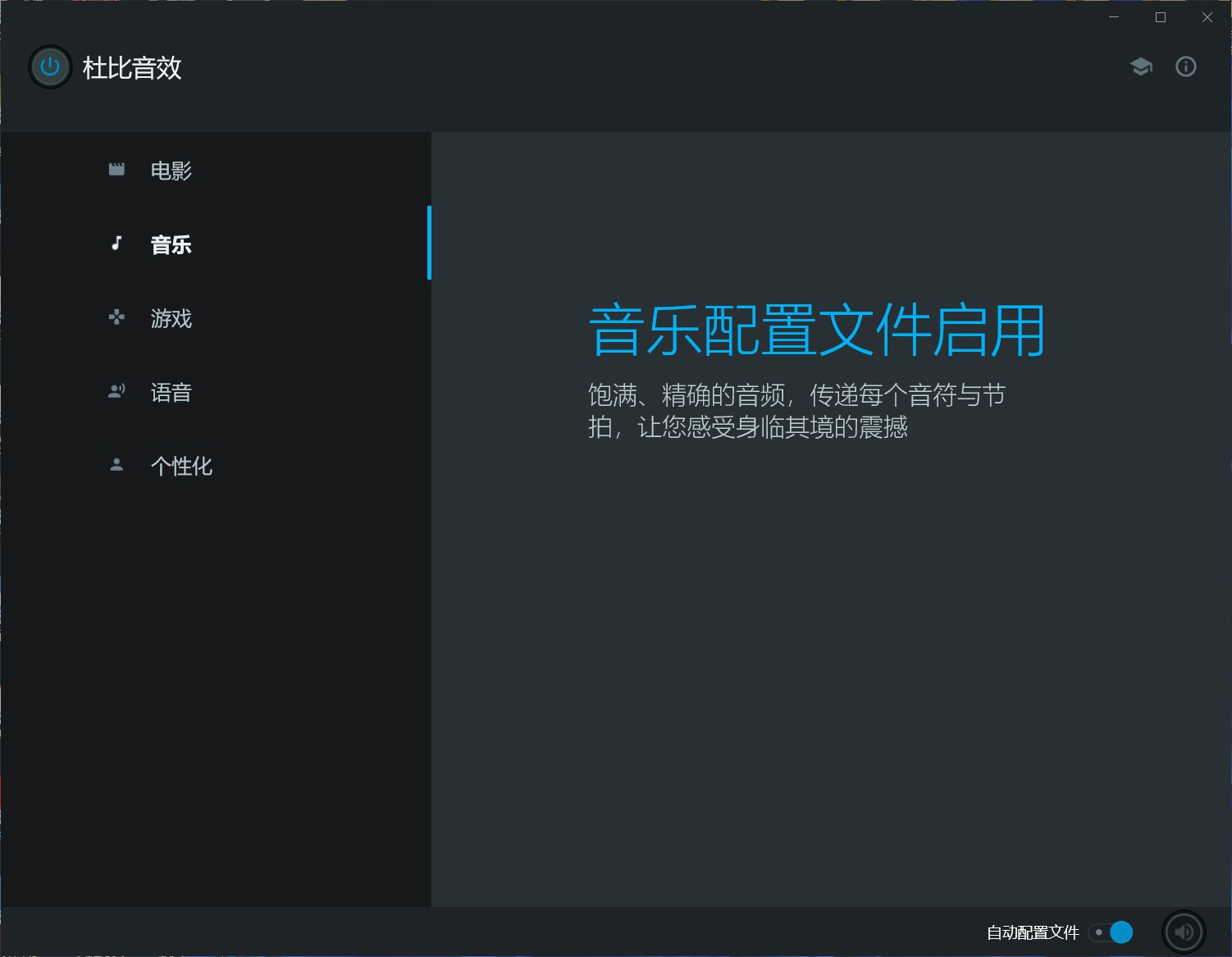This screenshot has height=957, width=1232.
Task: Maximize the Dolby audio window
Action: [x=1161, y=17]
